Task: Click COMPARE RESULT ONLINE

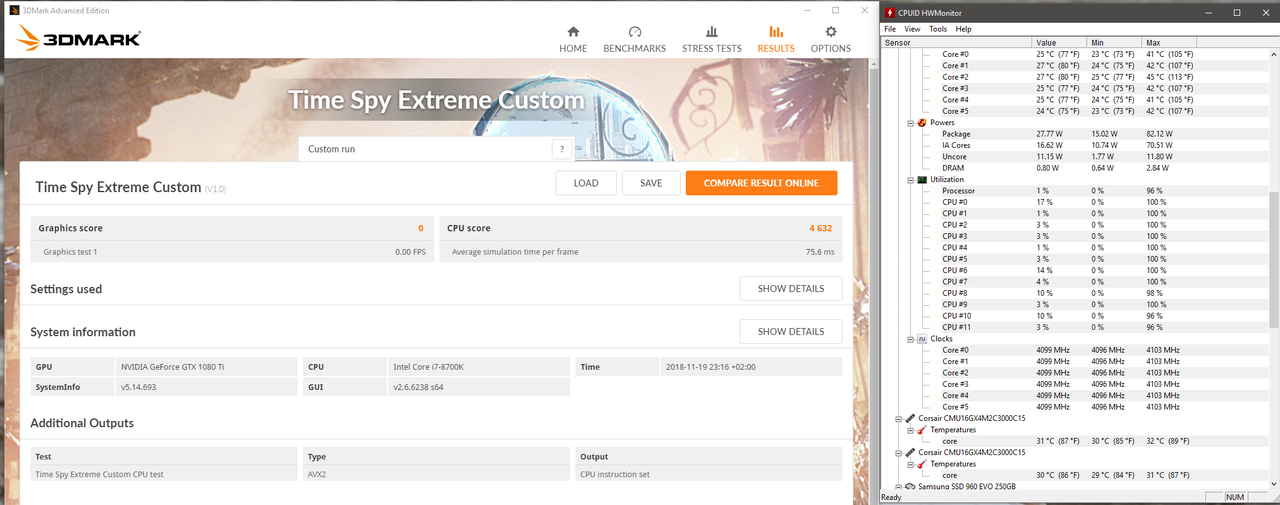Action: tap(761, 183)
